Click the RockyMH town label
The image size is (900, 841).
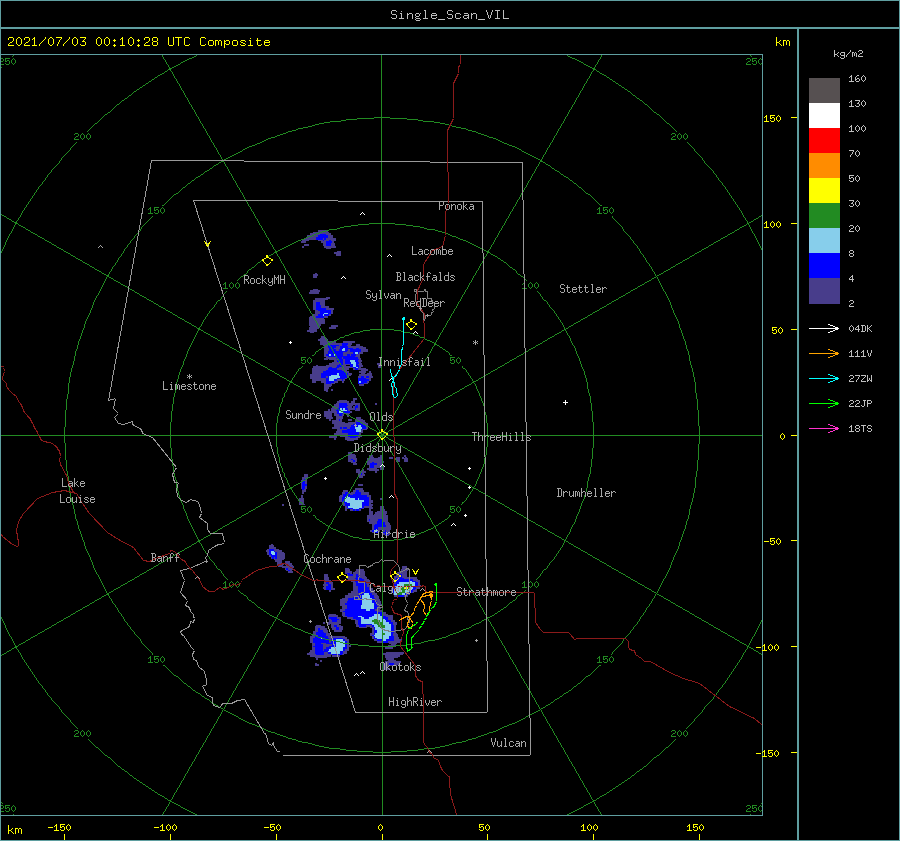click(x=264, y=280)
